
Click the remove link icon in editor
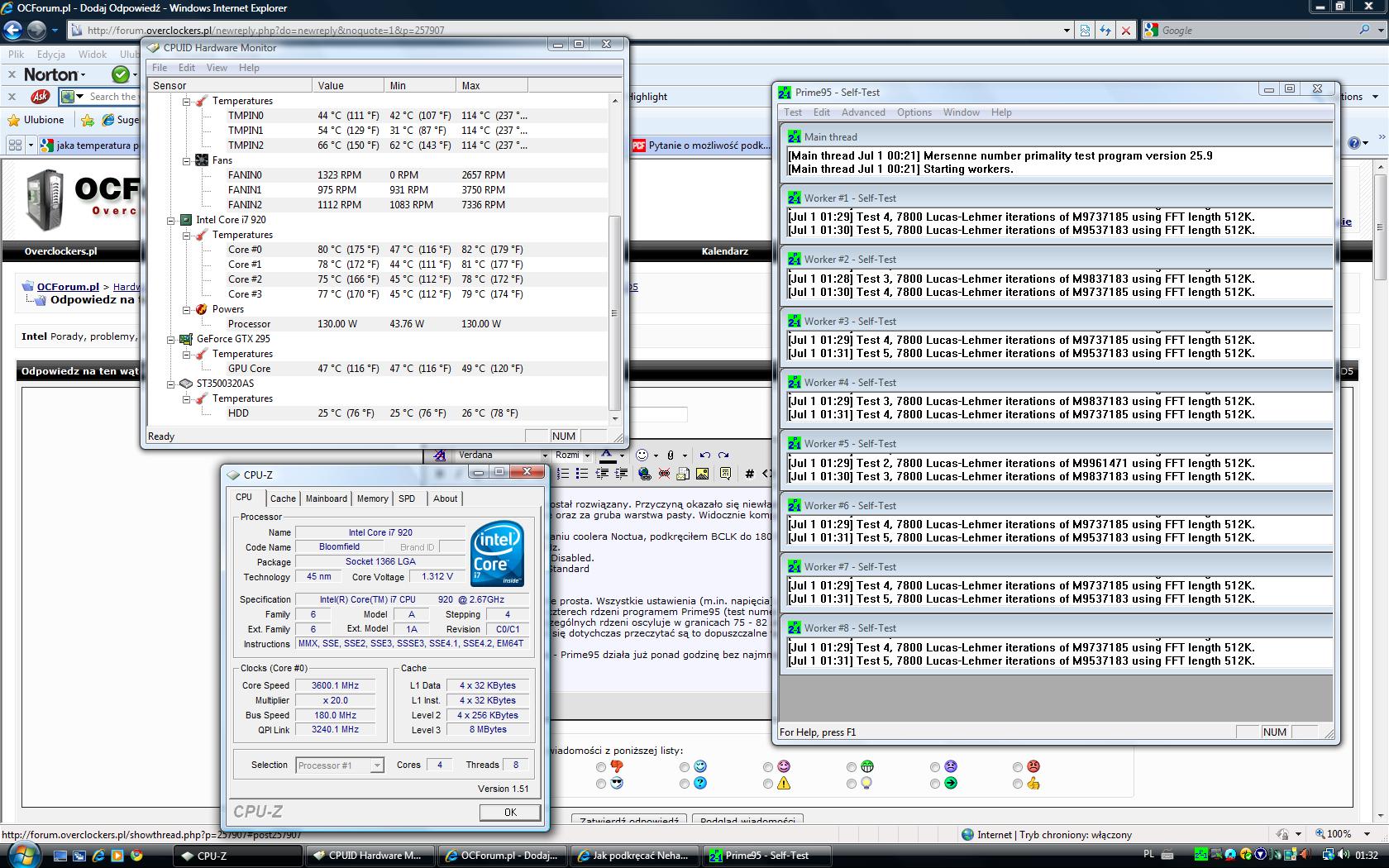pyautogui.click(x=663, y=474)
